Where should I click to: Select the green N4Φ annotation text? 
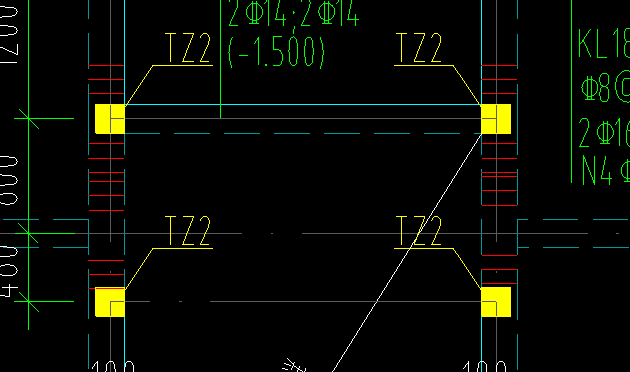coord(606,171)
